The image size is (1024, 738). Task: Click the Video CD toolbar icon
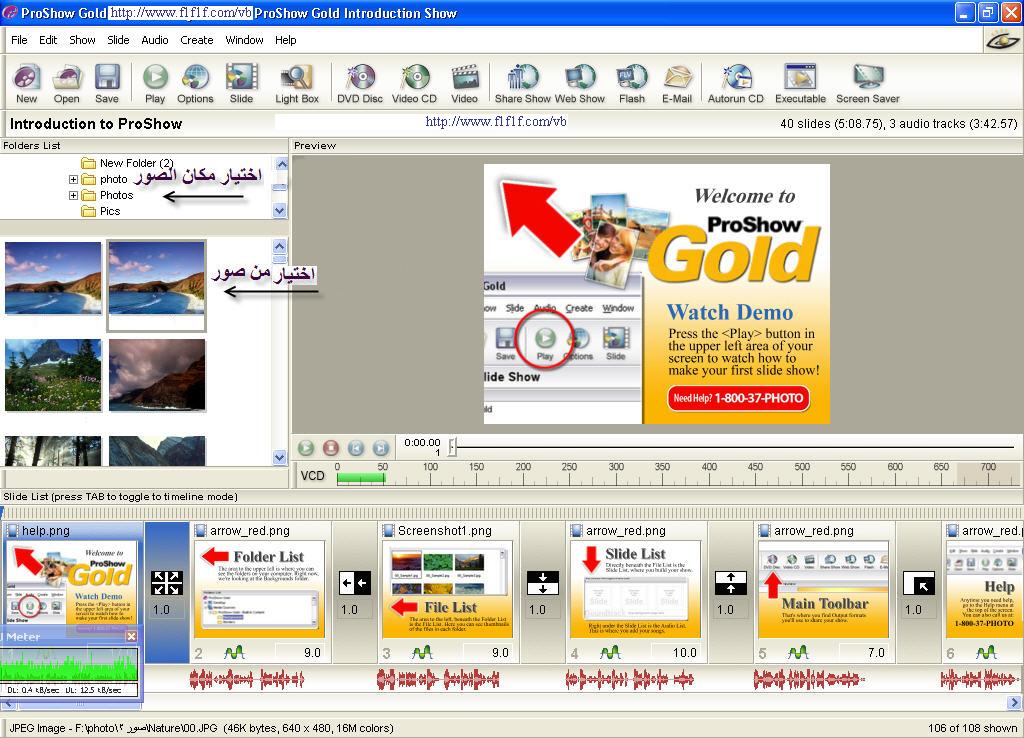(x=414, y=83)
